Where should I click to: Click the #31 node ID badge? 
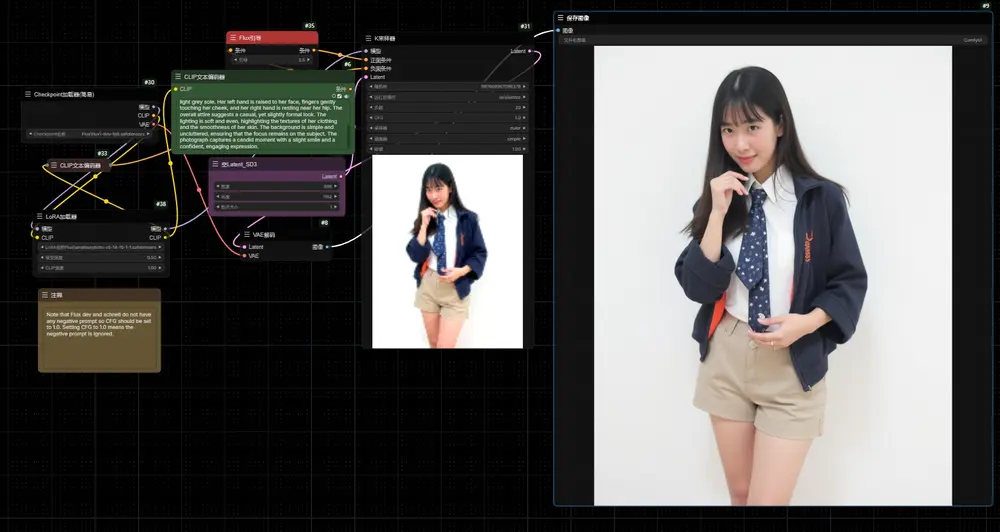click(525, 27)
